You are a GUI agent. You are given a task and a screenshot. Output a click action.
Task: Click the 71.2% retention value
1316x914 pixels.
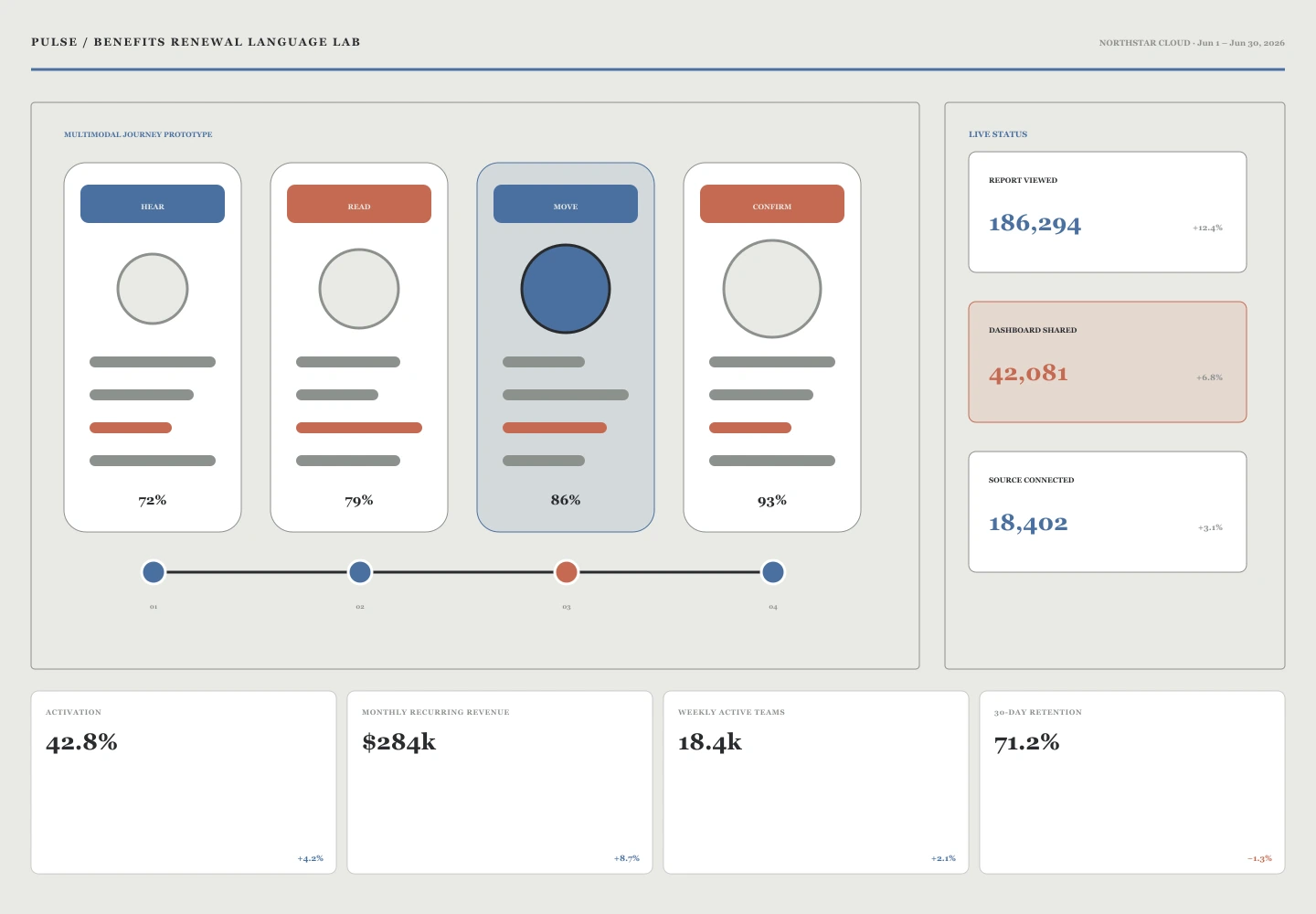click(1026, 742)
